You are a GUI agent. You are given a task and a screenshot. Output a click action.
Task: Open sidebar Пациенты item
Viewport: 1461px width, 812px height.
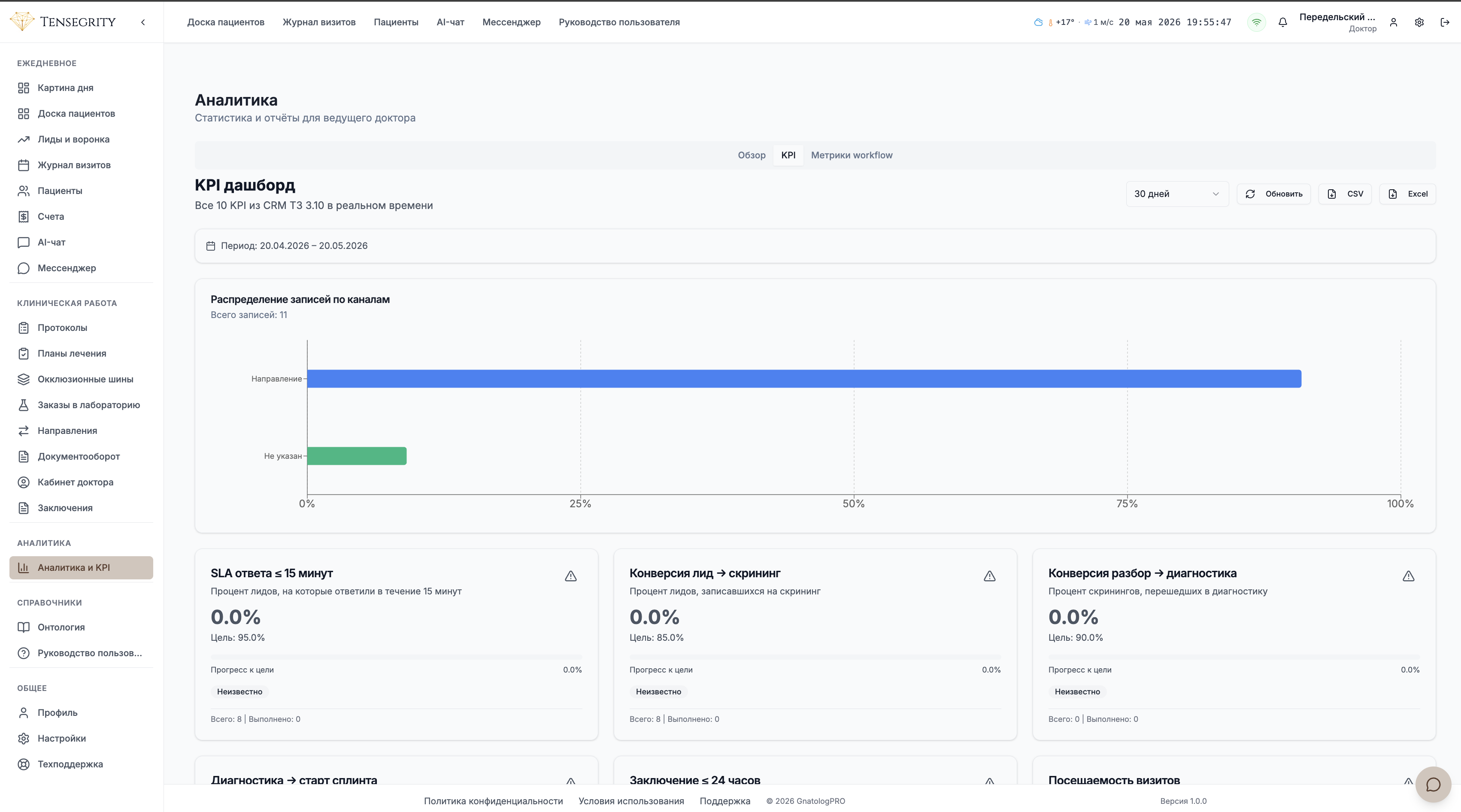coord(81,191)
